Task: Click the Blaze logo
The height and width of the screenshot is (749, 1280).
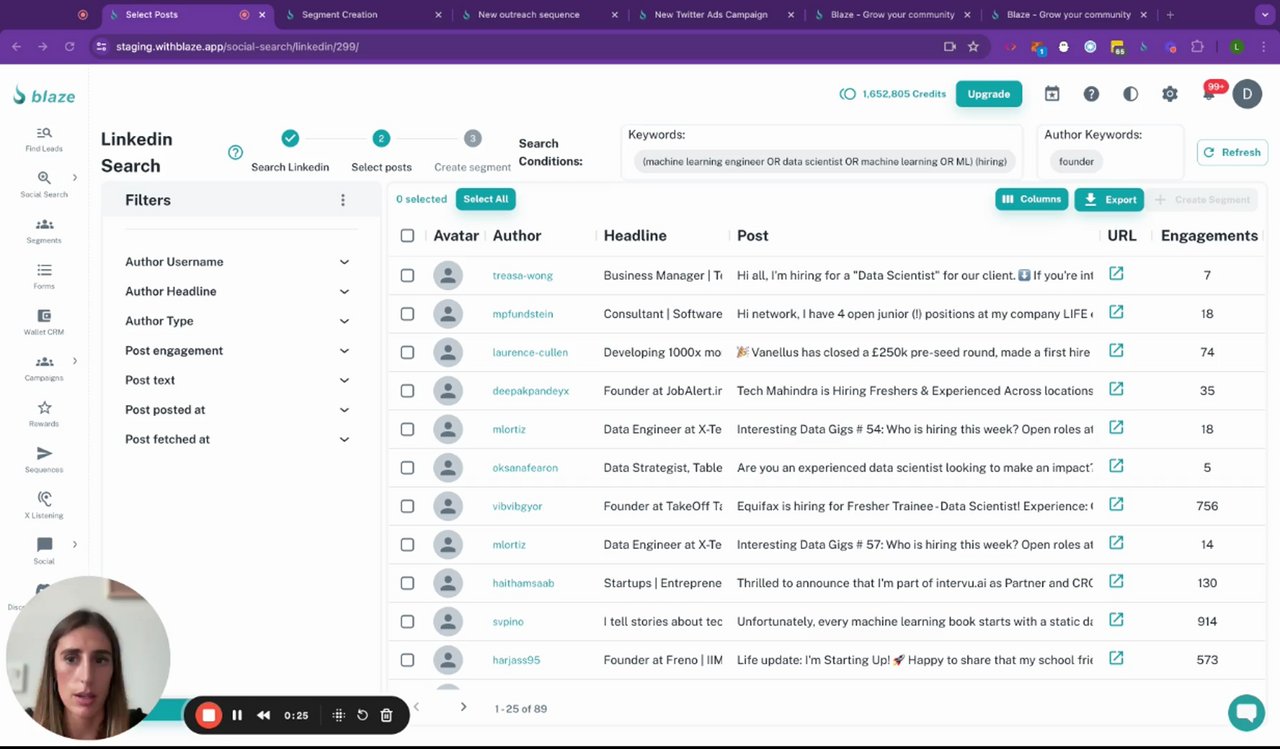Action: point(44,96)
